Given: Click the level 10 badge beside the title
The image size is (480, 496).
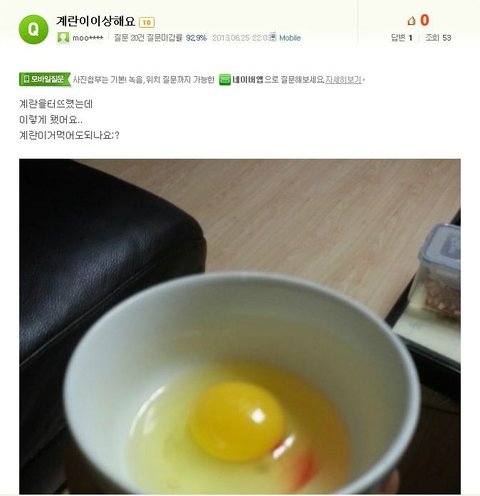Looking at the screenshot, I should 147,22.
